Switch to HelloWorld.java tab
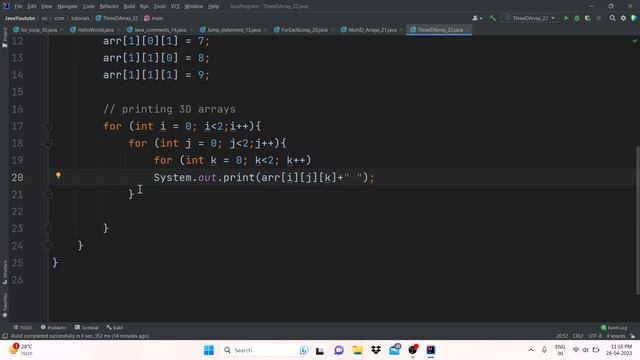 96,30
